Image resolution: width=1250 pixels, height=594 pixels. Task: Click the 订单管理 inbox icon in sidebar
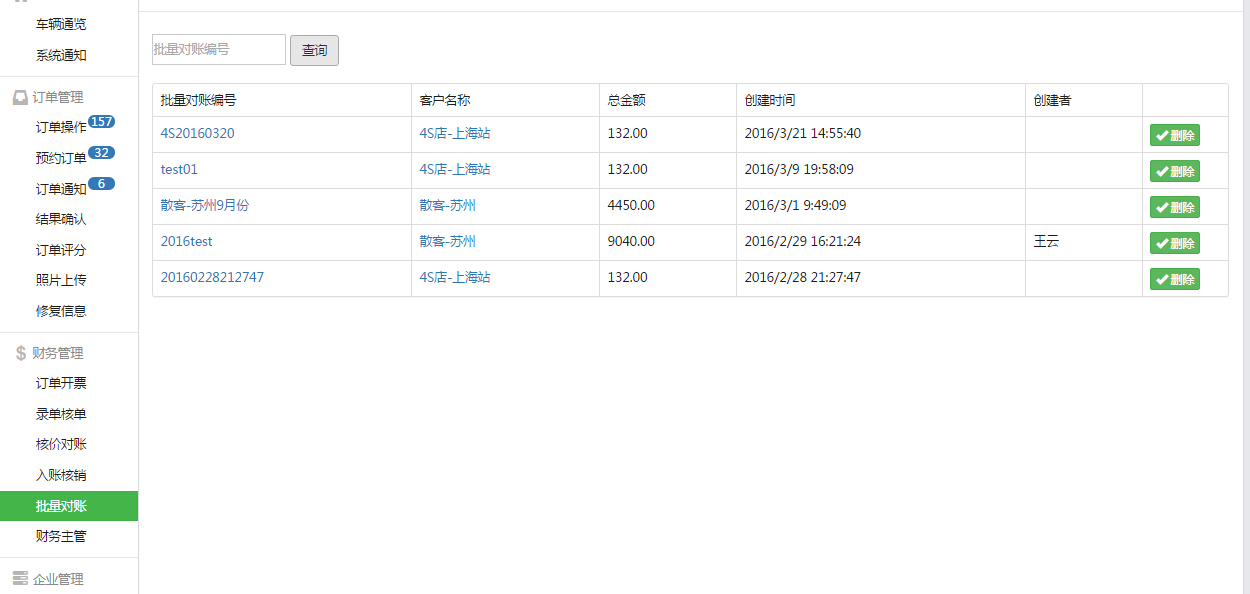click(x=20, y=97)
